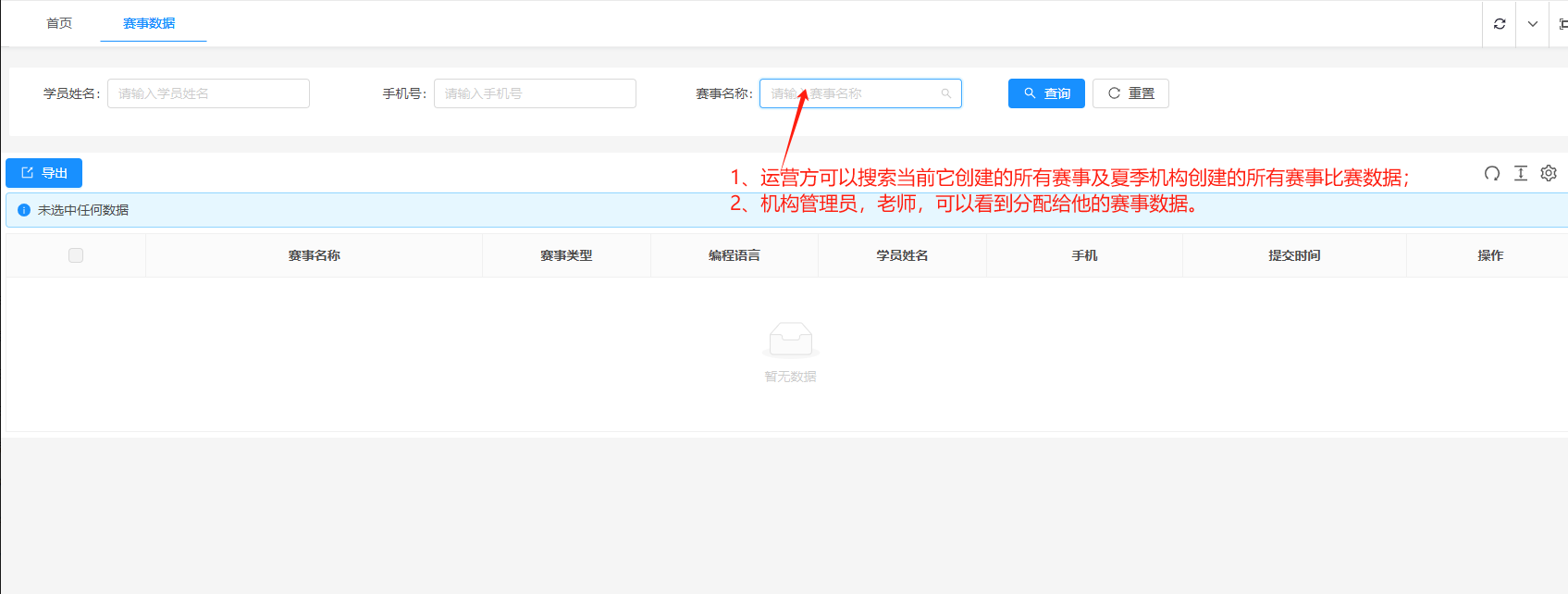Toggle the select-all checkbox in table header
This screenshot has width=1568, height=594.
pos(76,255)
